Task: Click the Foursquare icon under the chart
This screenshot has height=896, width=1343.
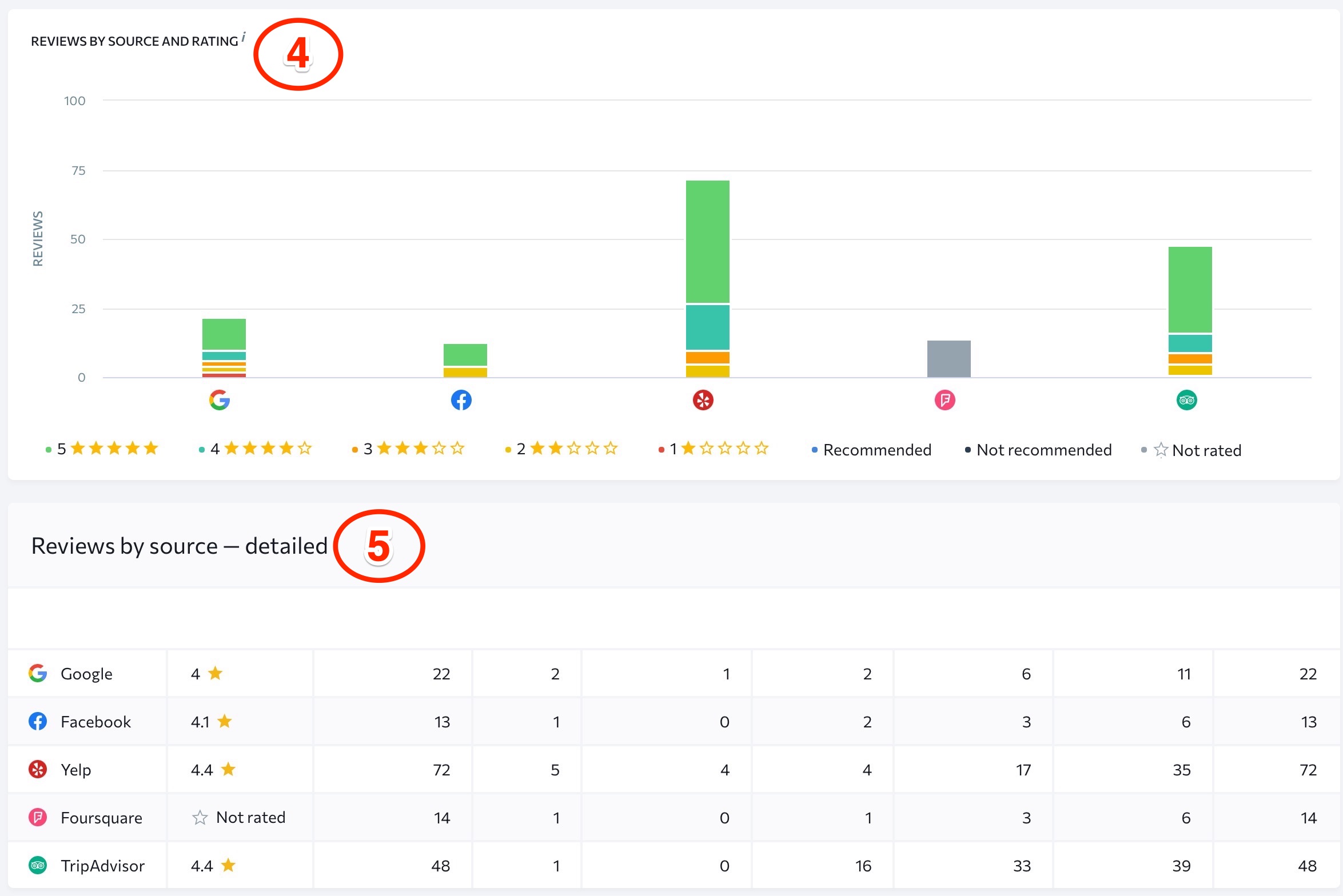Action: (x=945, y=400)
